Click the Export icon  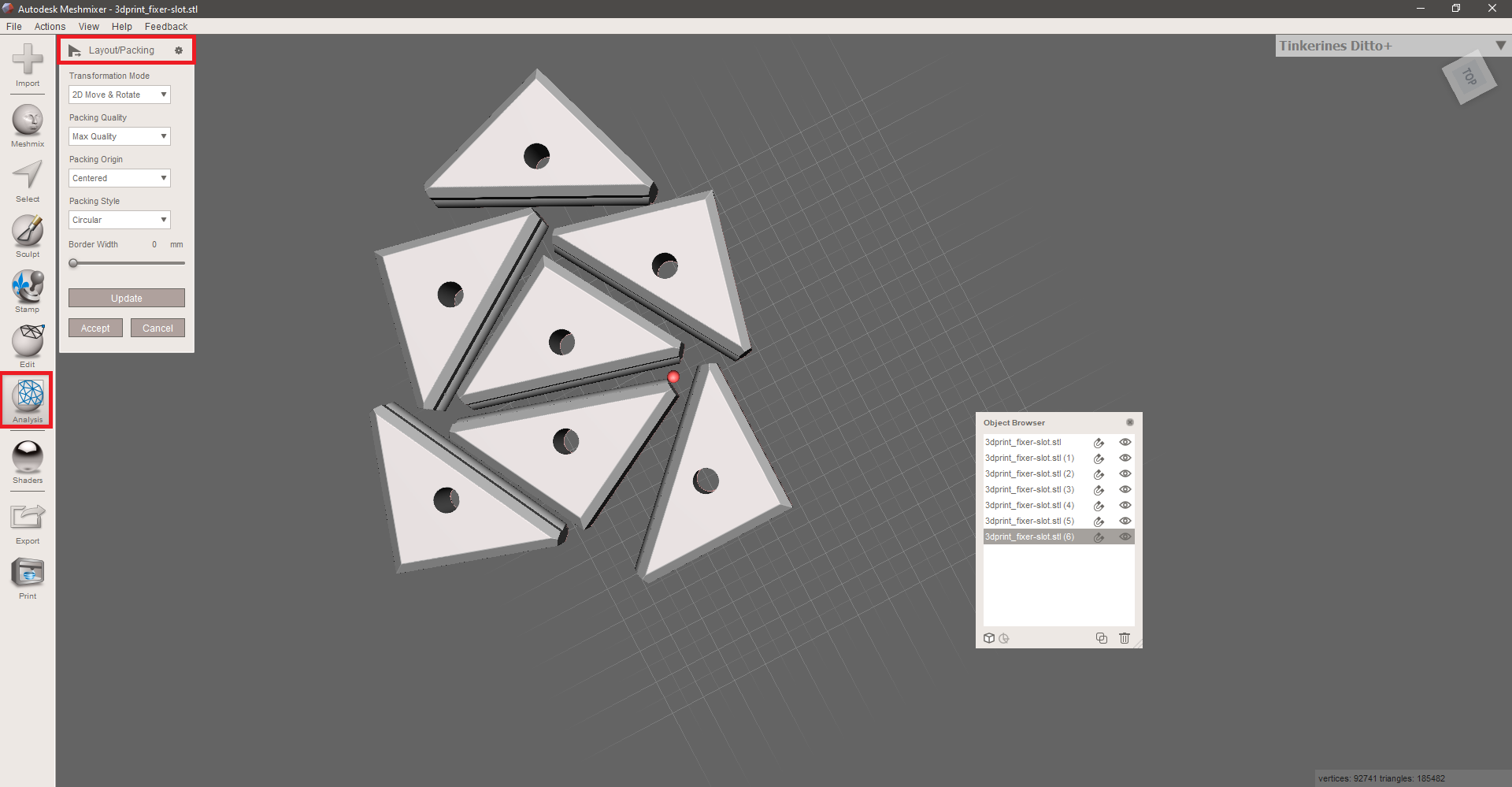pyautogui.click(x=28, y=521)
